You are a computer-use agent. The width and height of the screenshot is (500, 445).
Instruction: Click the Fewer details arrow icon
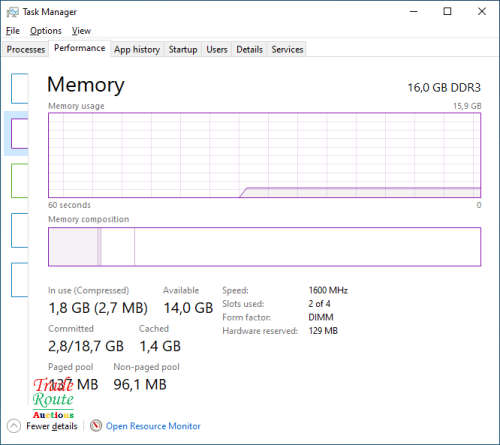(14, 426)
